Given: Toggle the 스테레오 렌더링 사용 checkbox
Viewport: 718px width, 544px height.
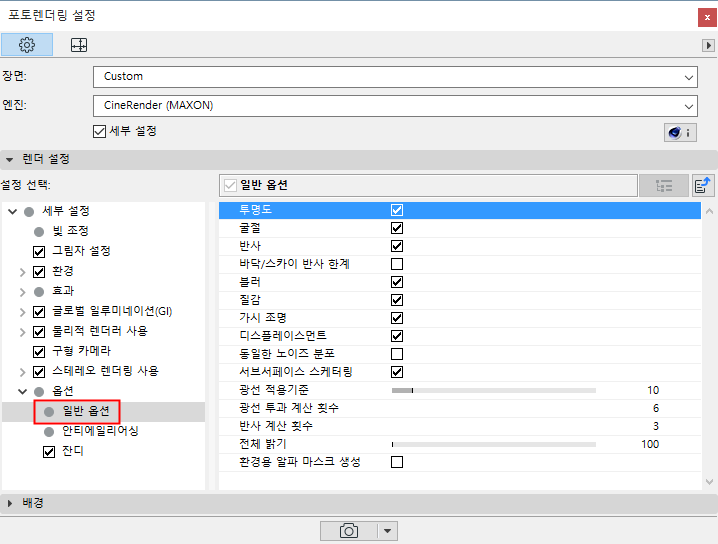Looking at the screenshot, I should pyautogui.click(x=39, y=372).
